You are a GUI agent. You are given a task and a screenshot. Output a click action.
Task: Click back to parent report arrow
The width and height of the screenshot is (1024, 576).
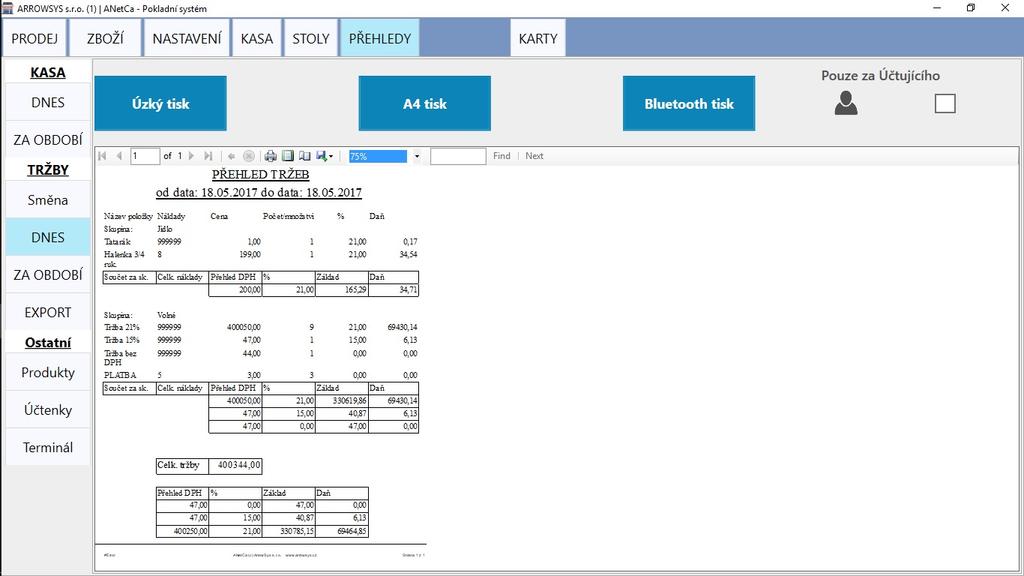click(231, 156)
